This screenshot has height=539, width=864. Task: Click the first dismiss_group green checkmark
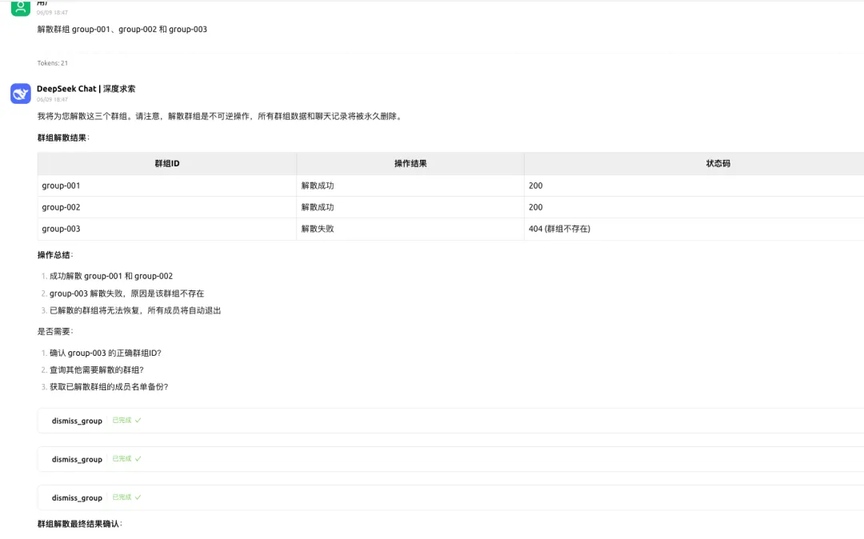[138, 421]
